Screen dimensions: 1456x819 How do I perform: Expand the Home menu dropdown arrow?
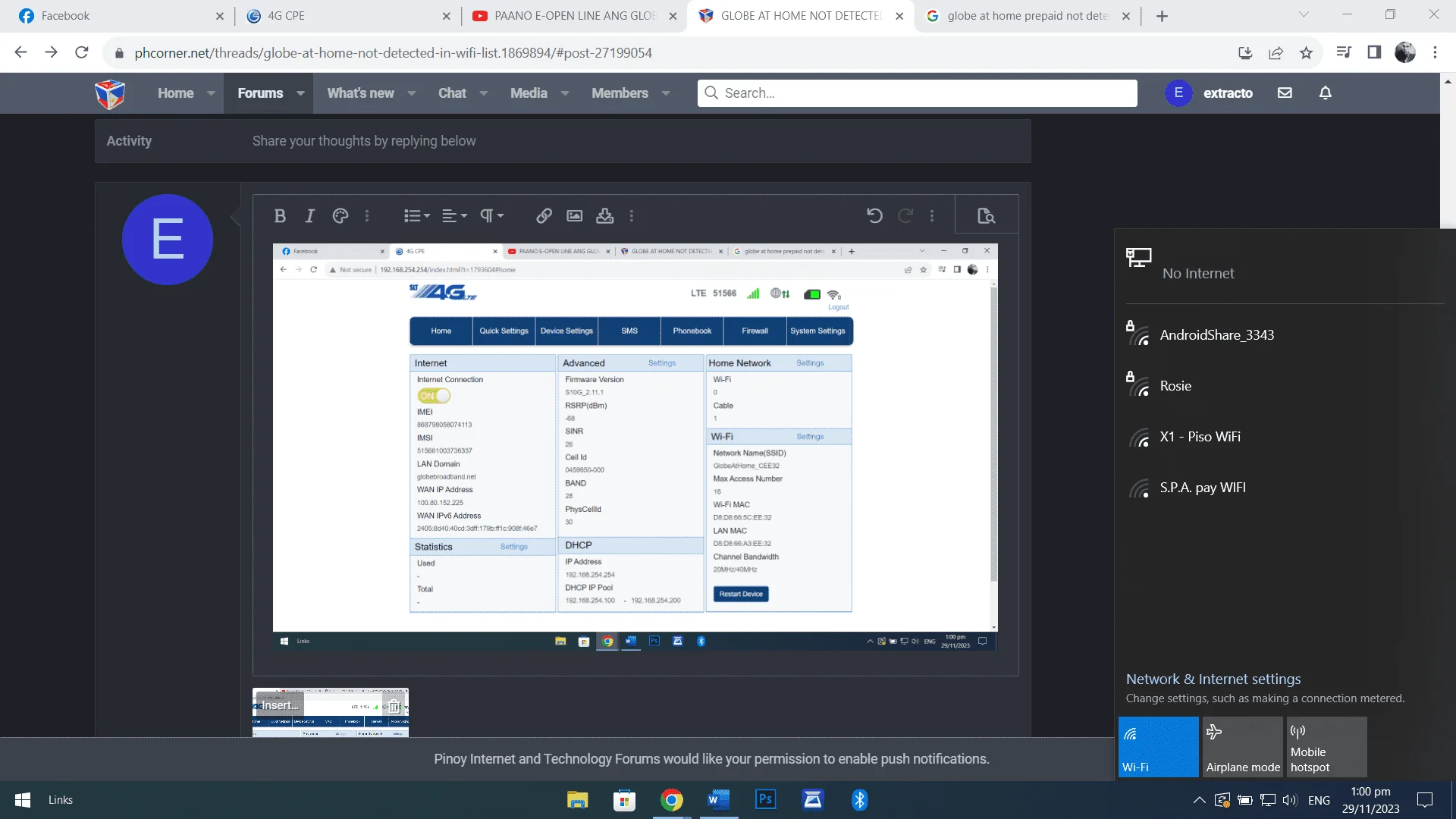(211, 93)
